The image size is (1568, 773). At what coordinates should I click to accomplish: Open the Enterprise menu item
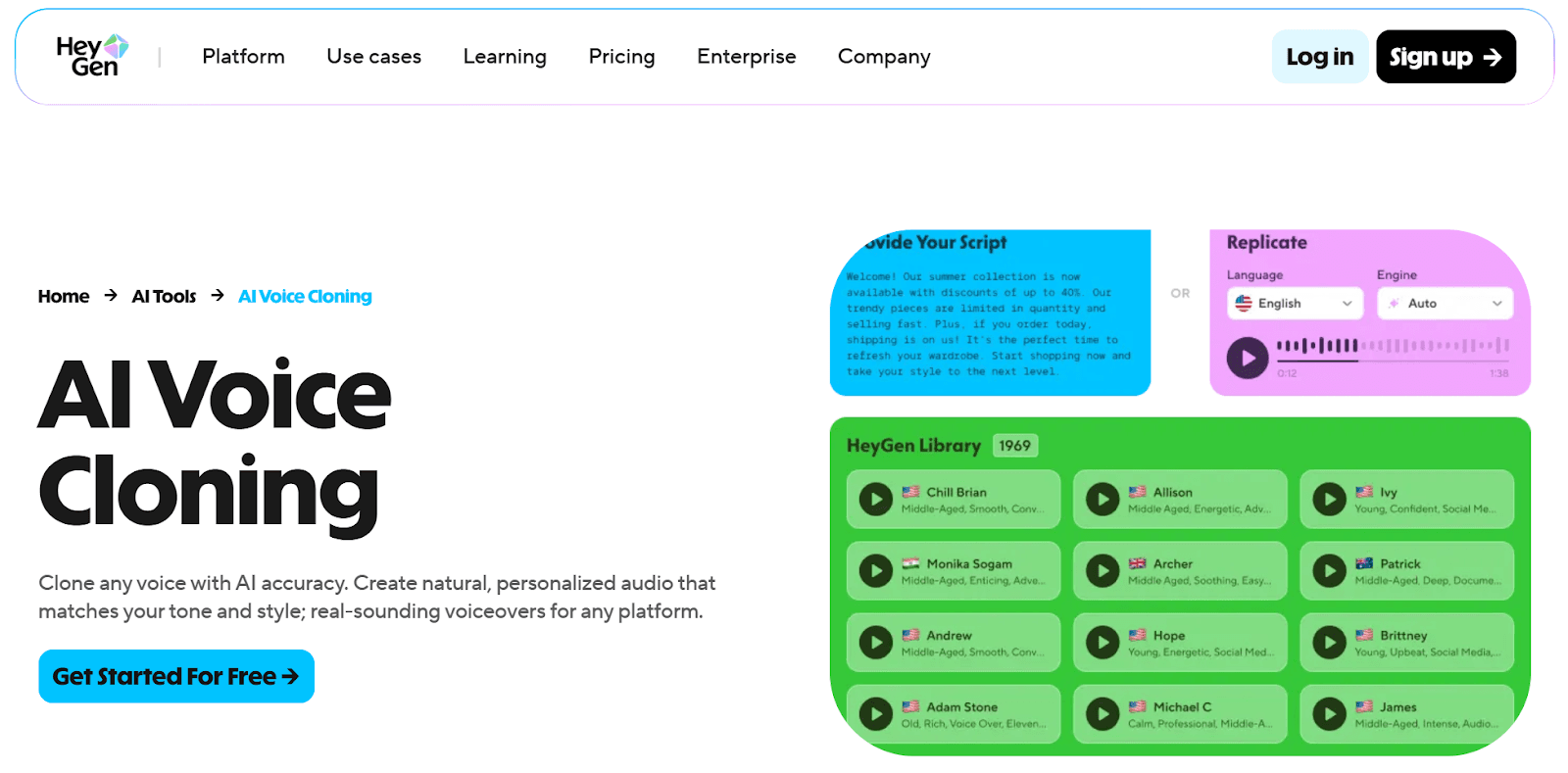click(x=746, y=57)
